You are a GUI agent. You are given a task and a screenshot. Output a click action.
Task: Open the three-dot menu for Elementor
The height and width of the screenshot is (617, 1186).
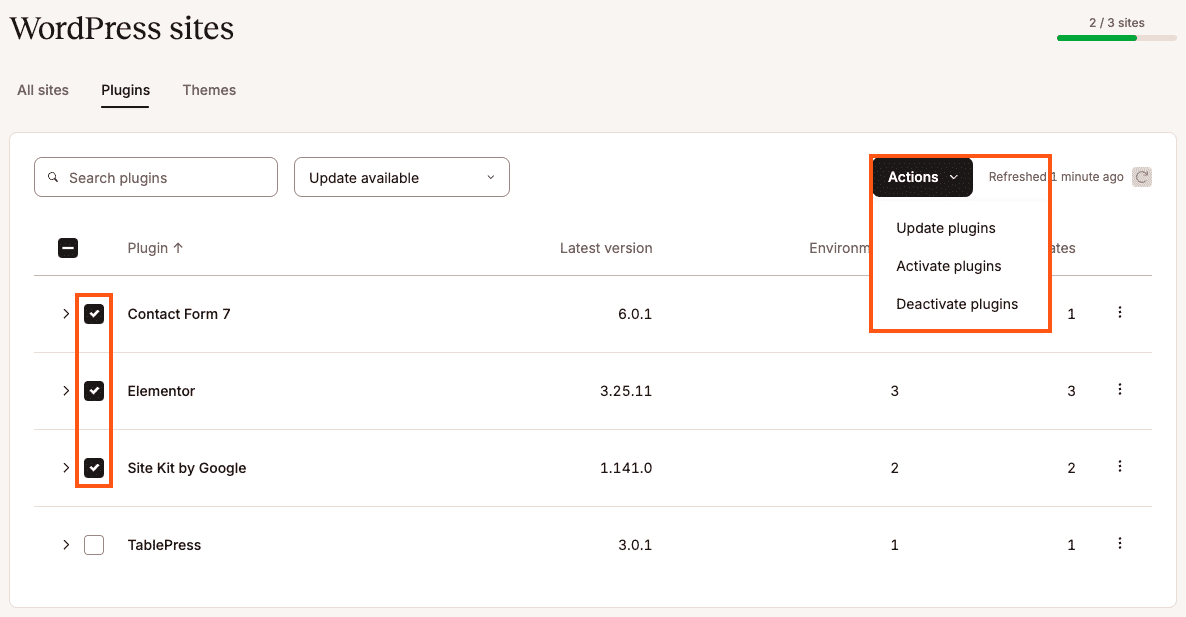click(x=1120, y=390)
